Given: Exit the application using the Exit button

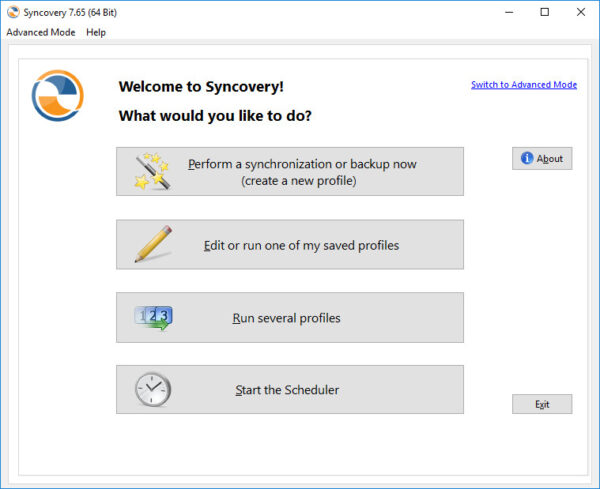Looking at the screenshot, I should click(x=542, y=404).
